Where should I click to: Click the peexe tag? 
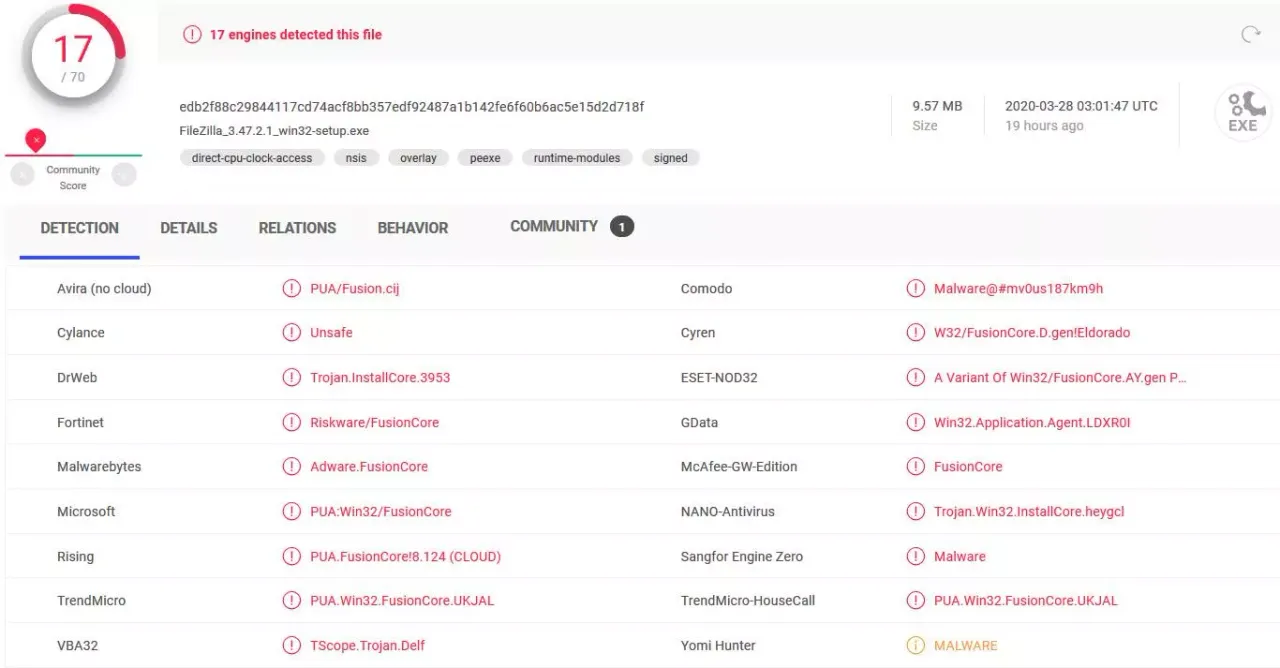pyautogui.click(x=485, y=158)
